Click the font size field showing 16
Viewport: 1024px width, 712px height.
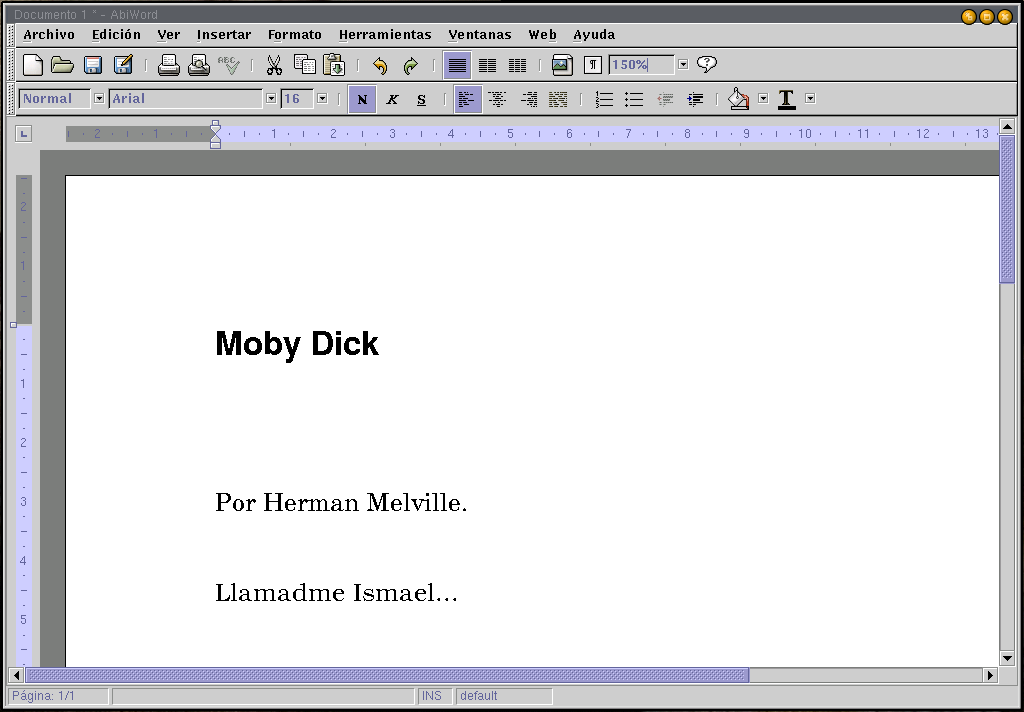(x=297, y=99)
